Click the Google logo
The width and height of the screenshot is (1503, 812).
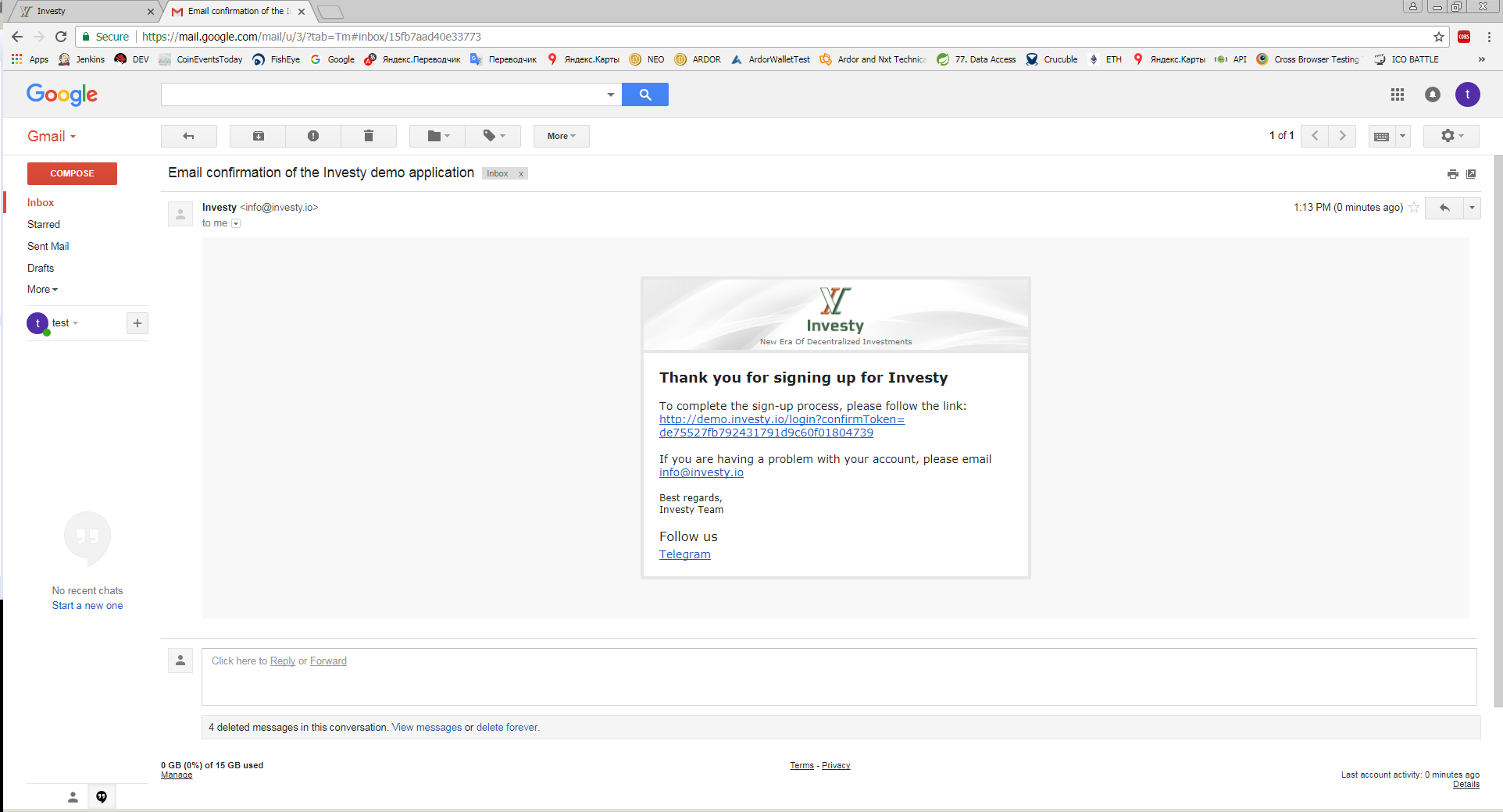(62, 94)
